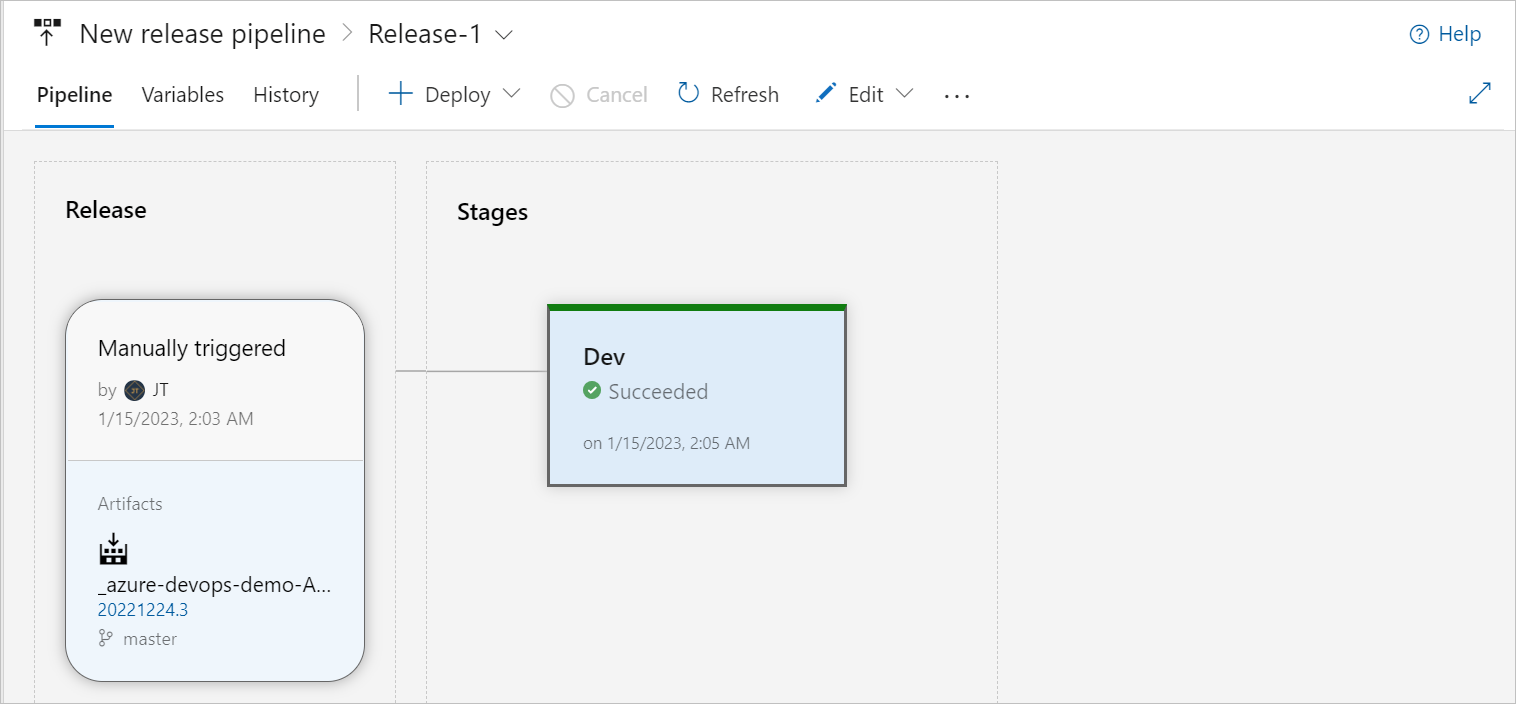Open the History tab

(285, 93)
